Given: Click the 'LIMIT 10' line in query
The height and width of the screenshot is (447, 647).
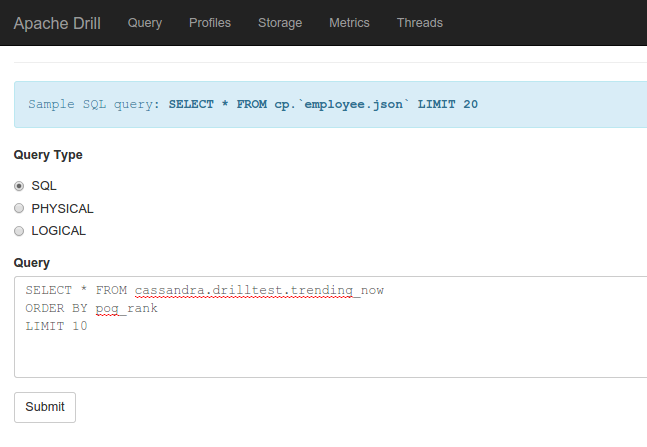Looking at the screenshot, I should 57,326.
